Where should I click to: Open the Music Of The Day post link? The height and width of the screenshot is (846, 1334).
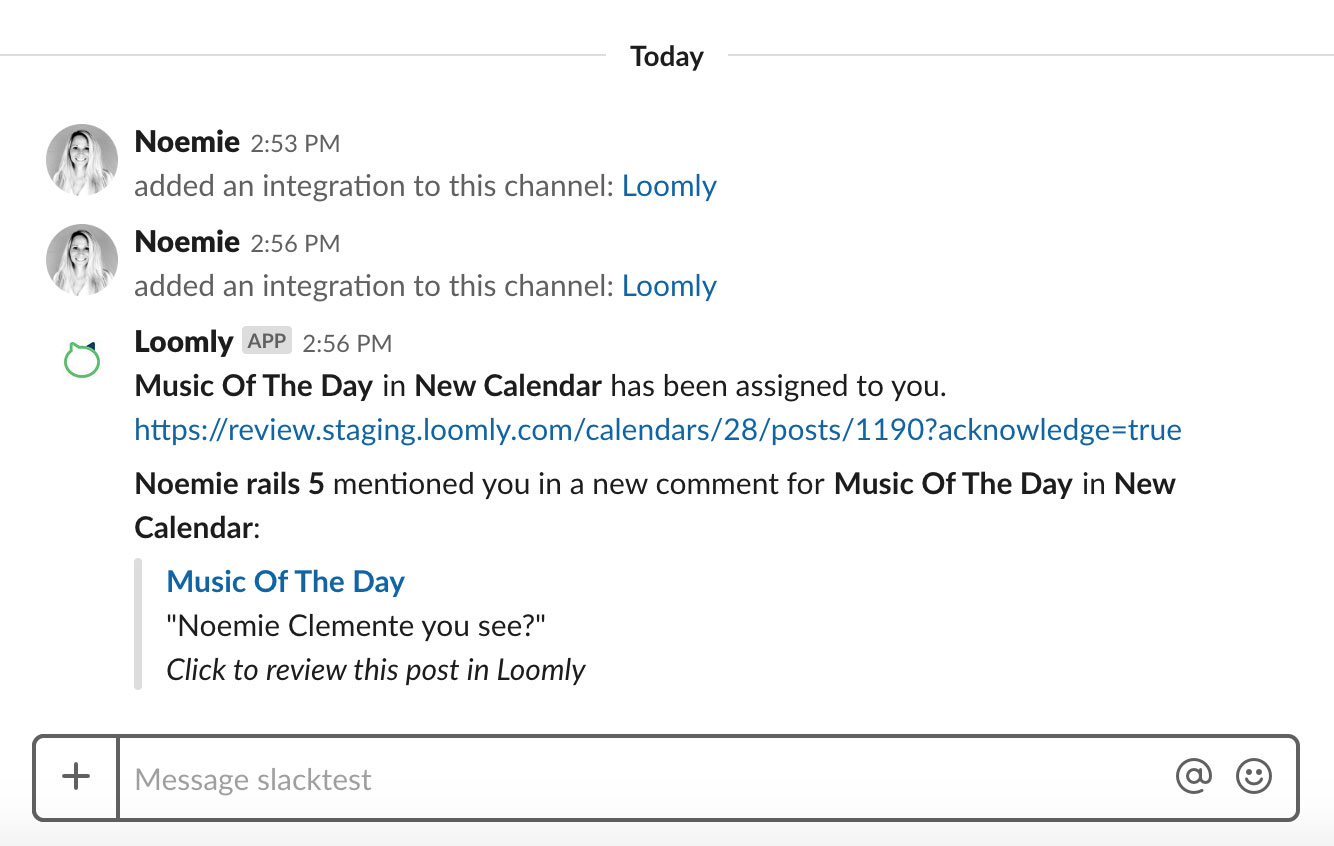click(x=285, y=581)
